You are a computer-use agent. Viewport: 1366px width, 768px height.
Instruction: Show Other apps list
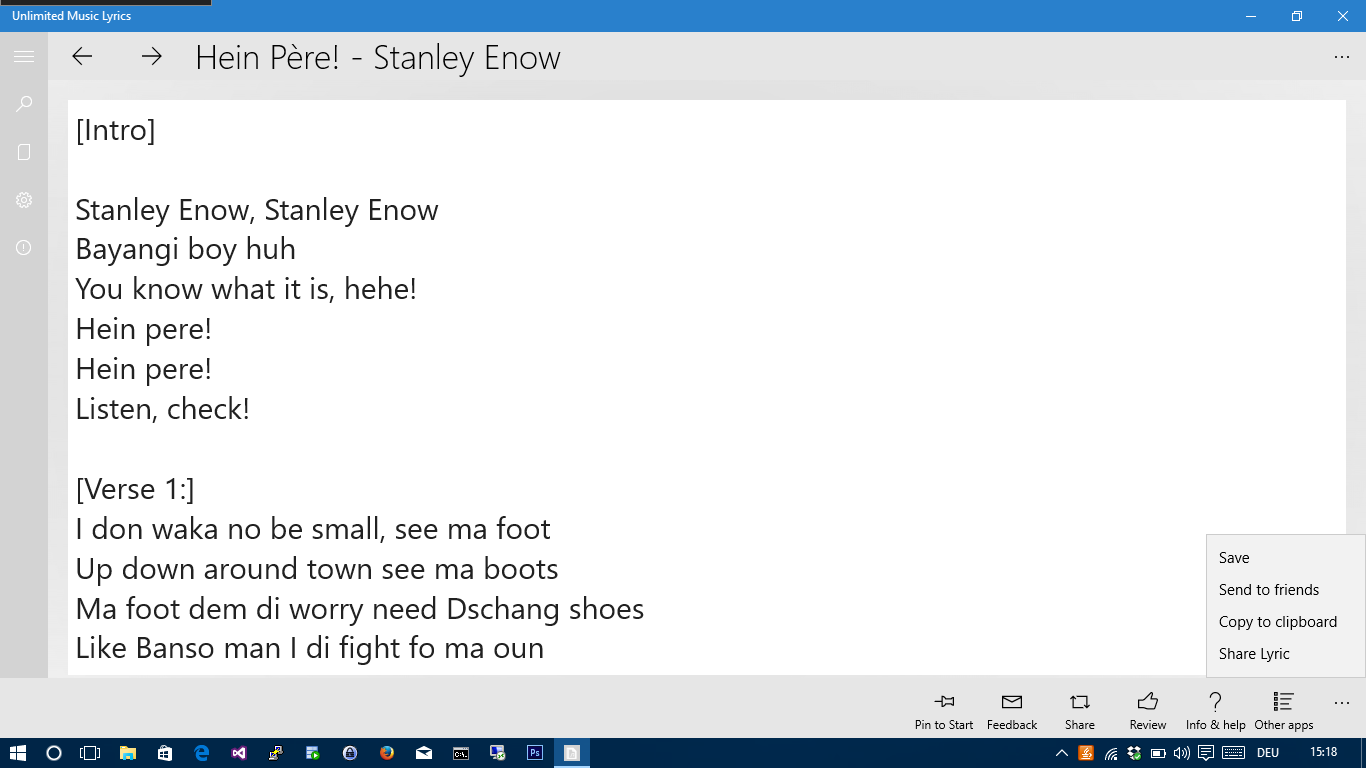1283,708
